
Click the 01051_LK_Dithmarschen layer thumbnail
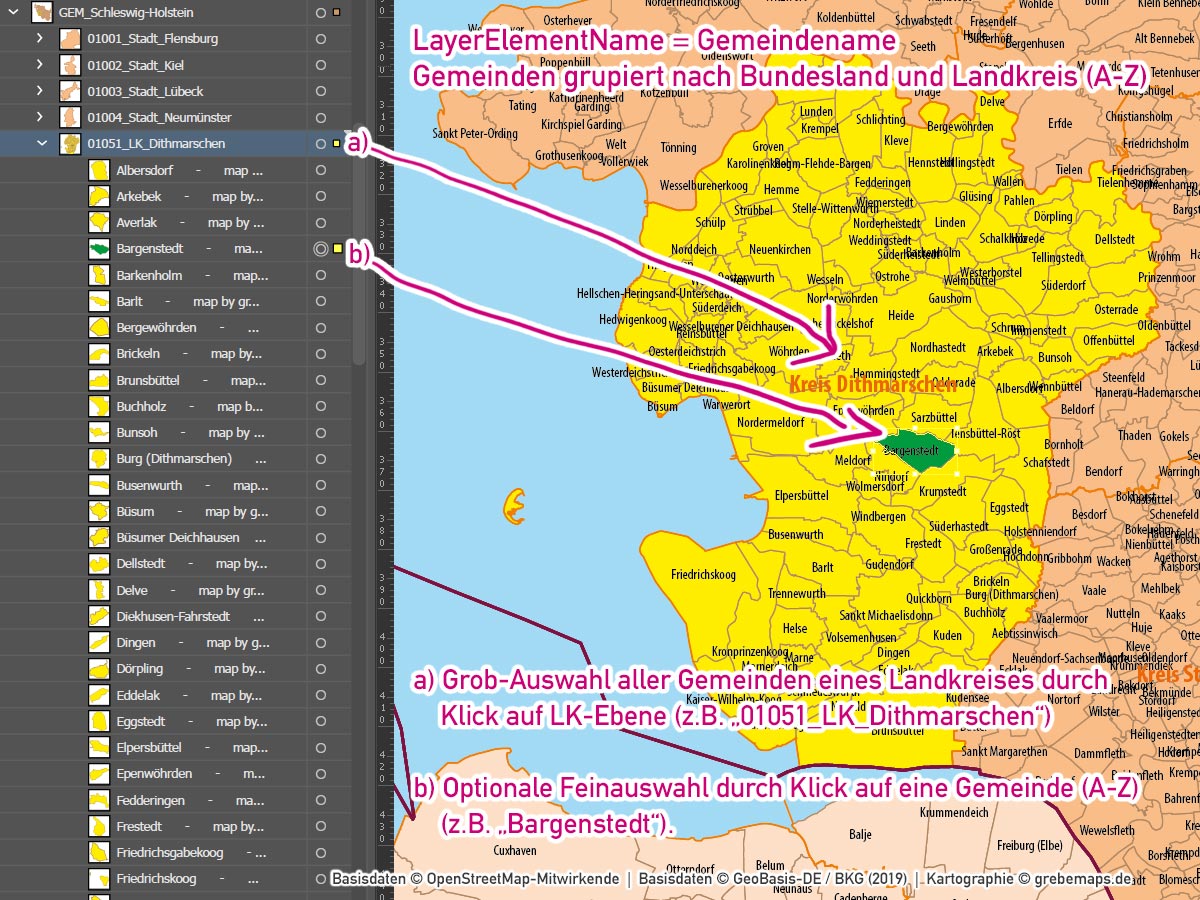pyautogui.click(x=70, y=144)
